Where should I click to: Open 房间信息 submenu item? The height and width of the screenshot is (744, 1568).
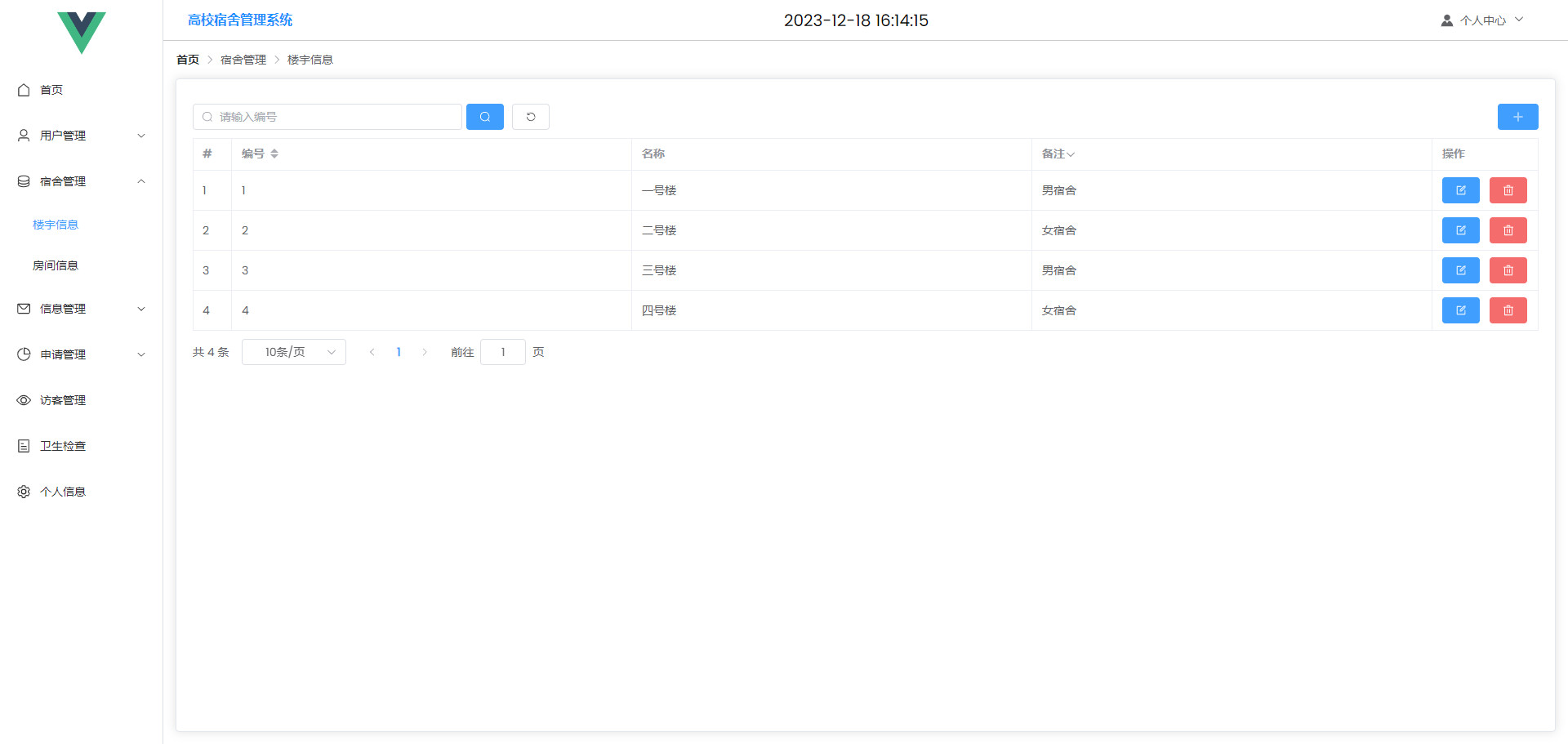pyautogui.click(x=56, y=265)
